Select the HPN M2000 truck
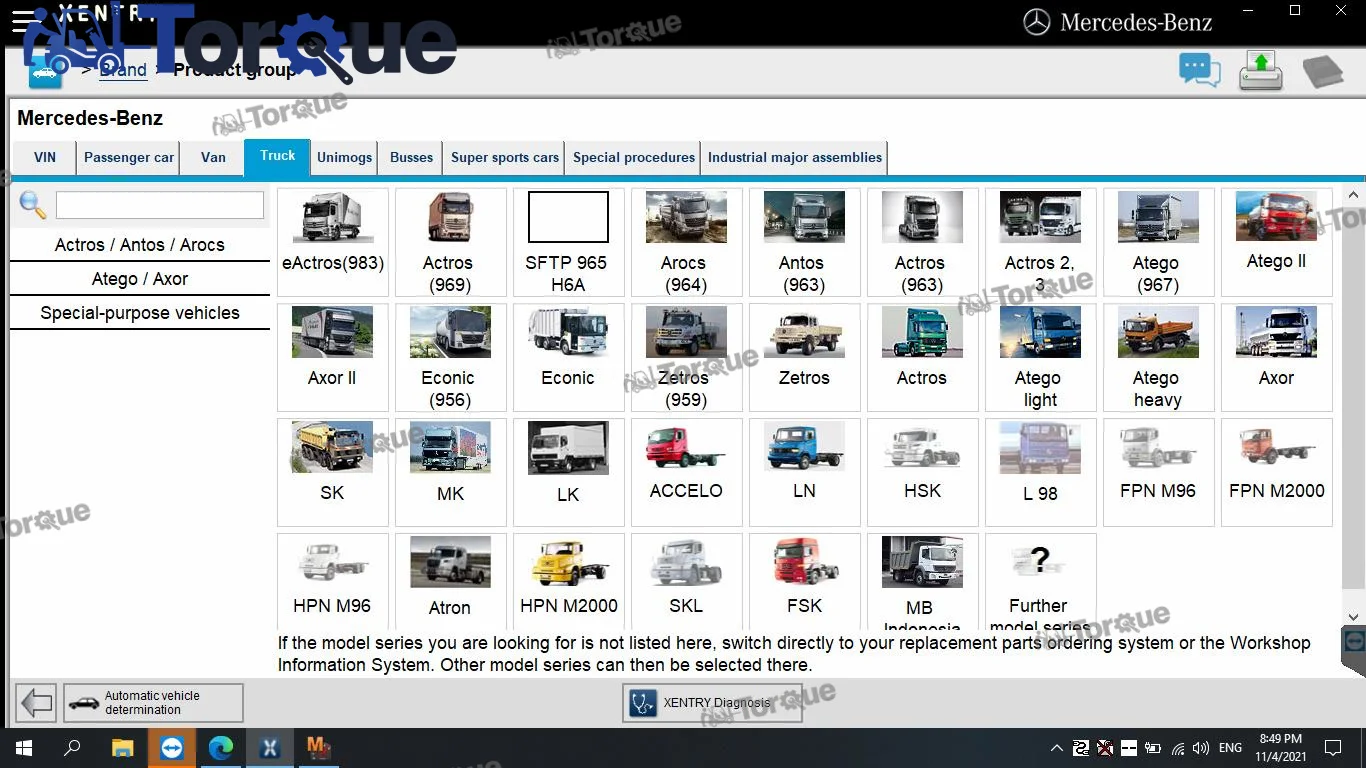 [569, 581]
